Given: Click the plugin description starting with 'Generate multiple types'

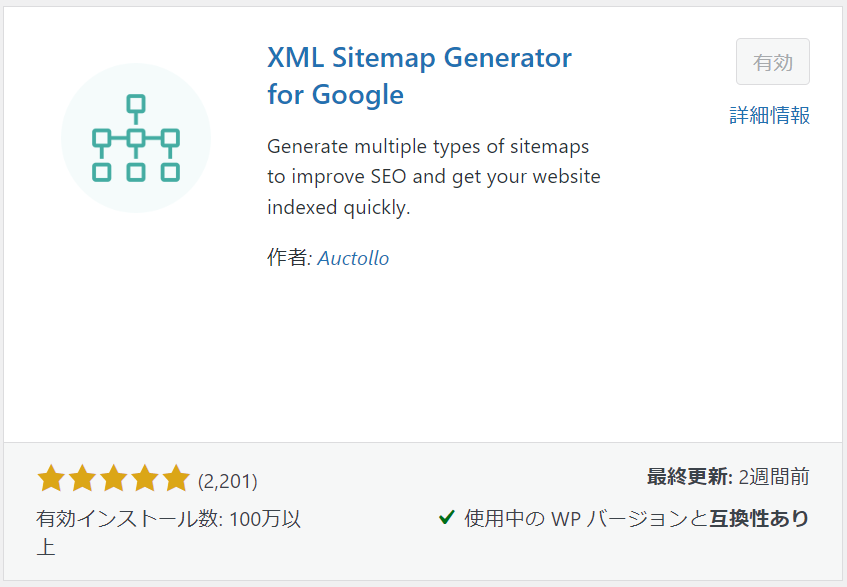Looking at the screenshot, I should [434, 177].
